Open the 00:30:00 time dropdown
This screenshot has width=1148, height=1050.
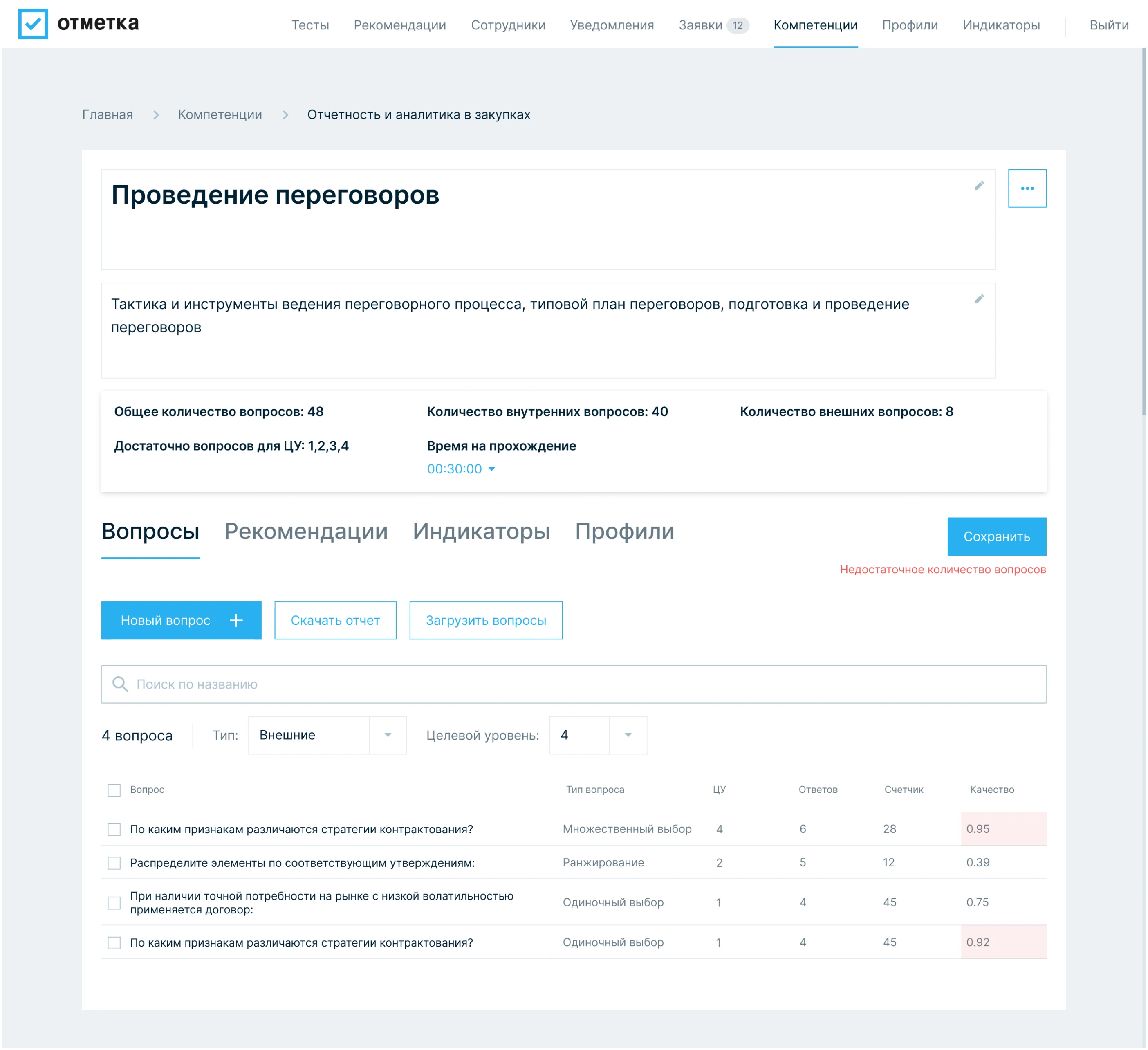pos(461,469)
